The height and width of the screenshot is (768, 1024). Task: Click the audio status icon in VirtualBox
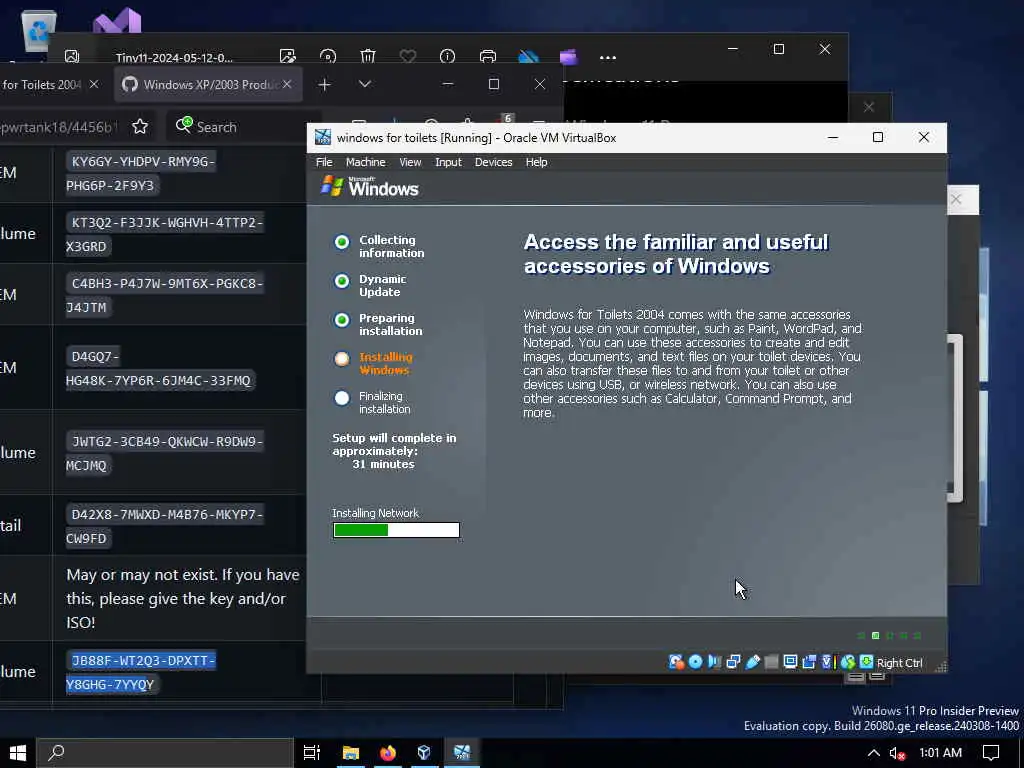click(x=714, y=662)
